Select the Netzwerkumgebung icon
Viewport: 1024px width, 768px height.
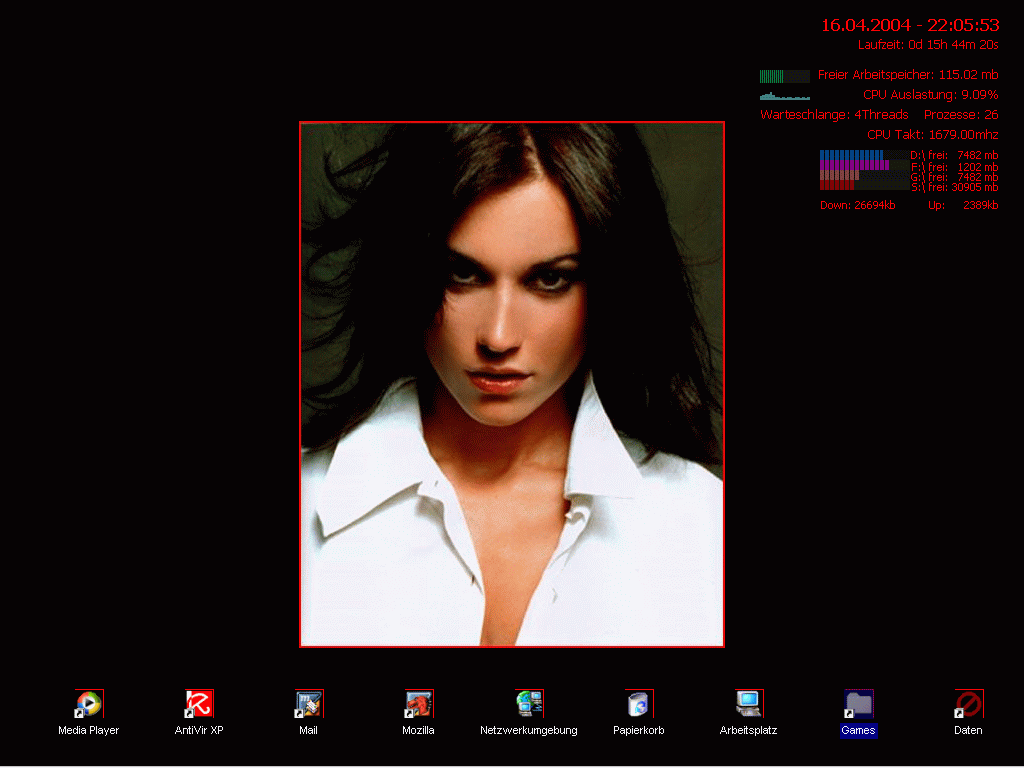click(529, 704)
